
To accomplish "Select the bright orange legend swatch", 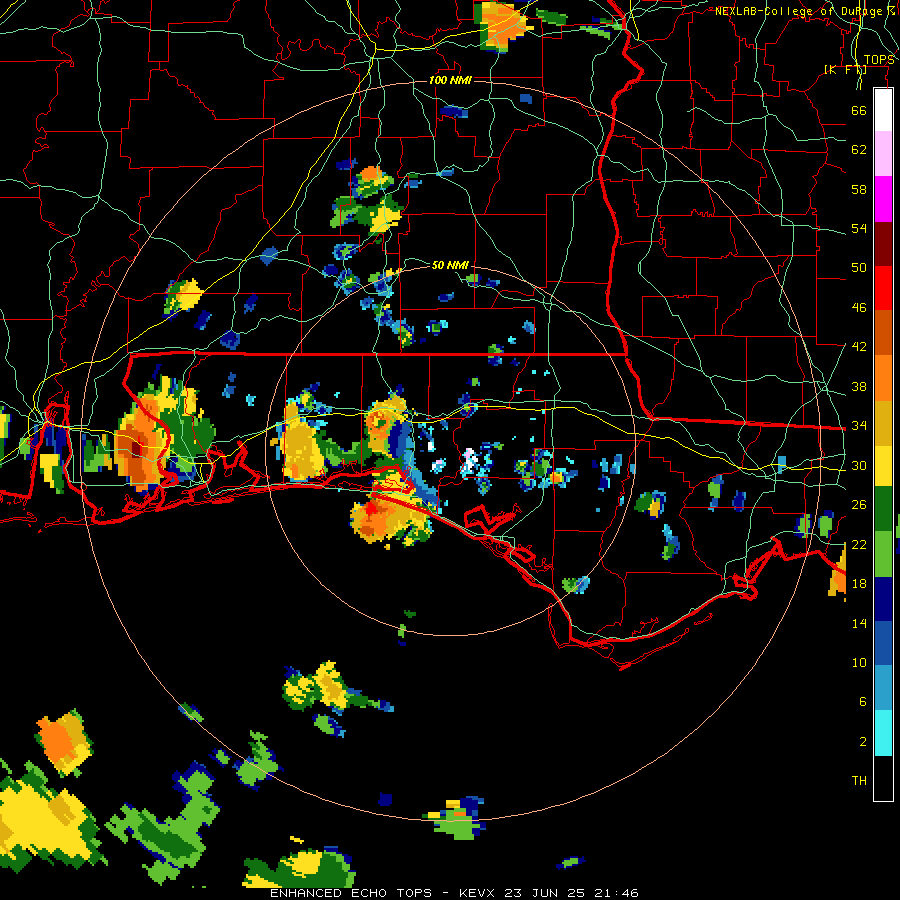I will click(883, 378).
